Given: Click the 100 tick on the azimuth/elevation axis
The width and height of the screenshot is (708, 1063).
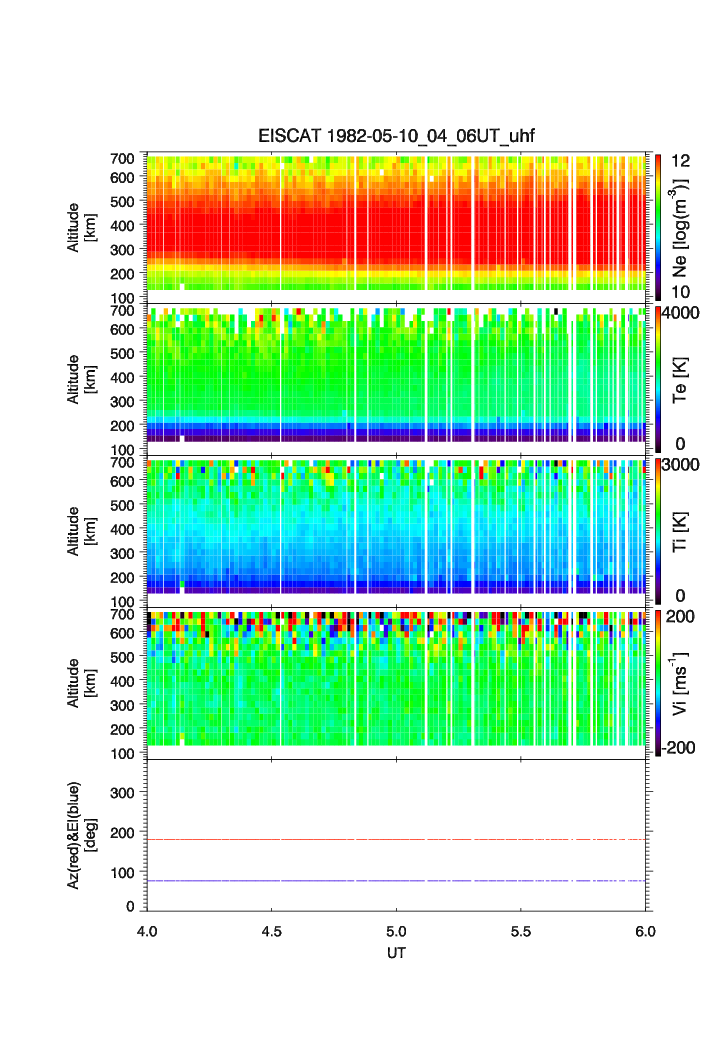Looking at the screenshot, I should coord(122,873).
